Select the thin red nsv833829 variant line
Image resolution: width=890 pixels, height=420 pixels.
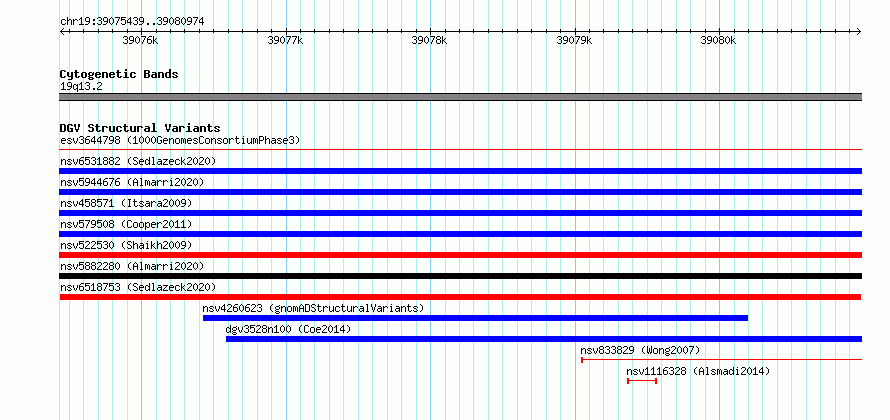click(721, 359)
